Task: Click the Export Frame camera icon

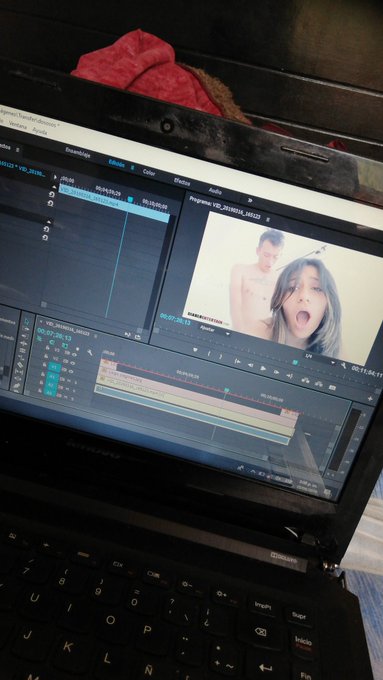Action: pyautogui.click(x=333, y=387)
